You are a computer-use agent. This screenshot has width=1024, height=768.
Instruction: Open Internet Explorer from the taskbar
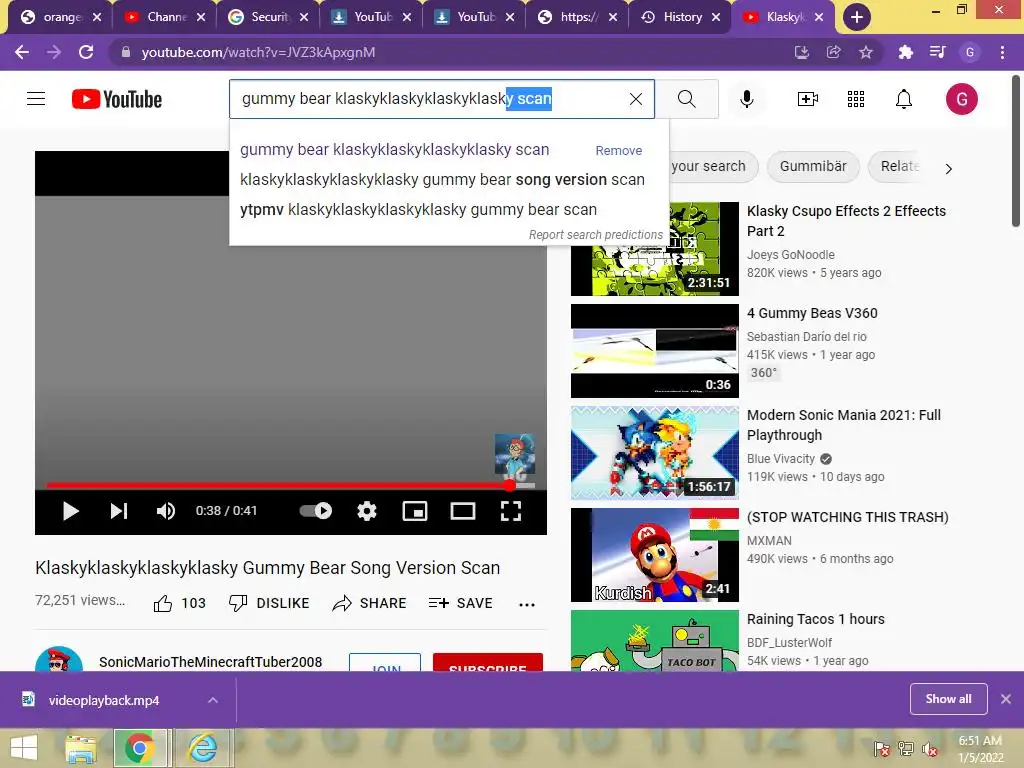[203, 748]
